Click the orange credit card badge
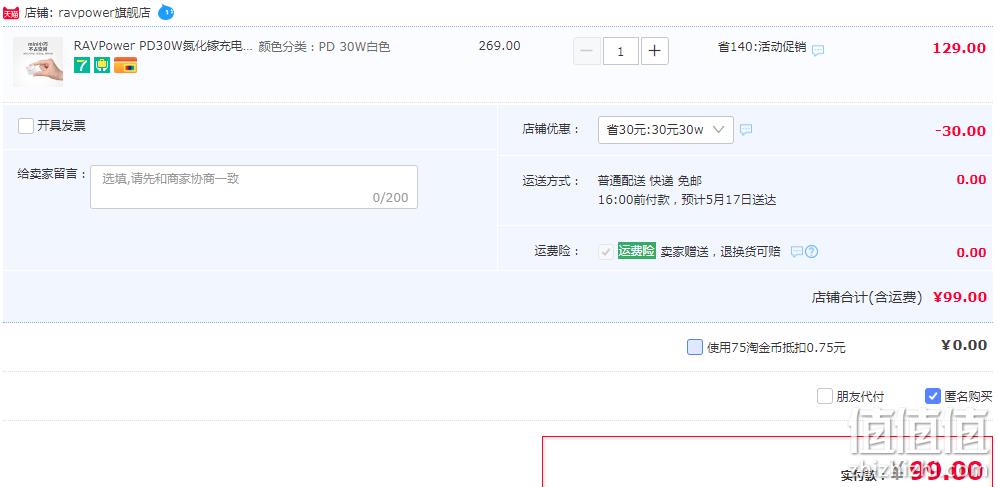This screenshot has width=998, height=487. [125, 65]
